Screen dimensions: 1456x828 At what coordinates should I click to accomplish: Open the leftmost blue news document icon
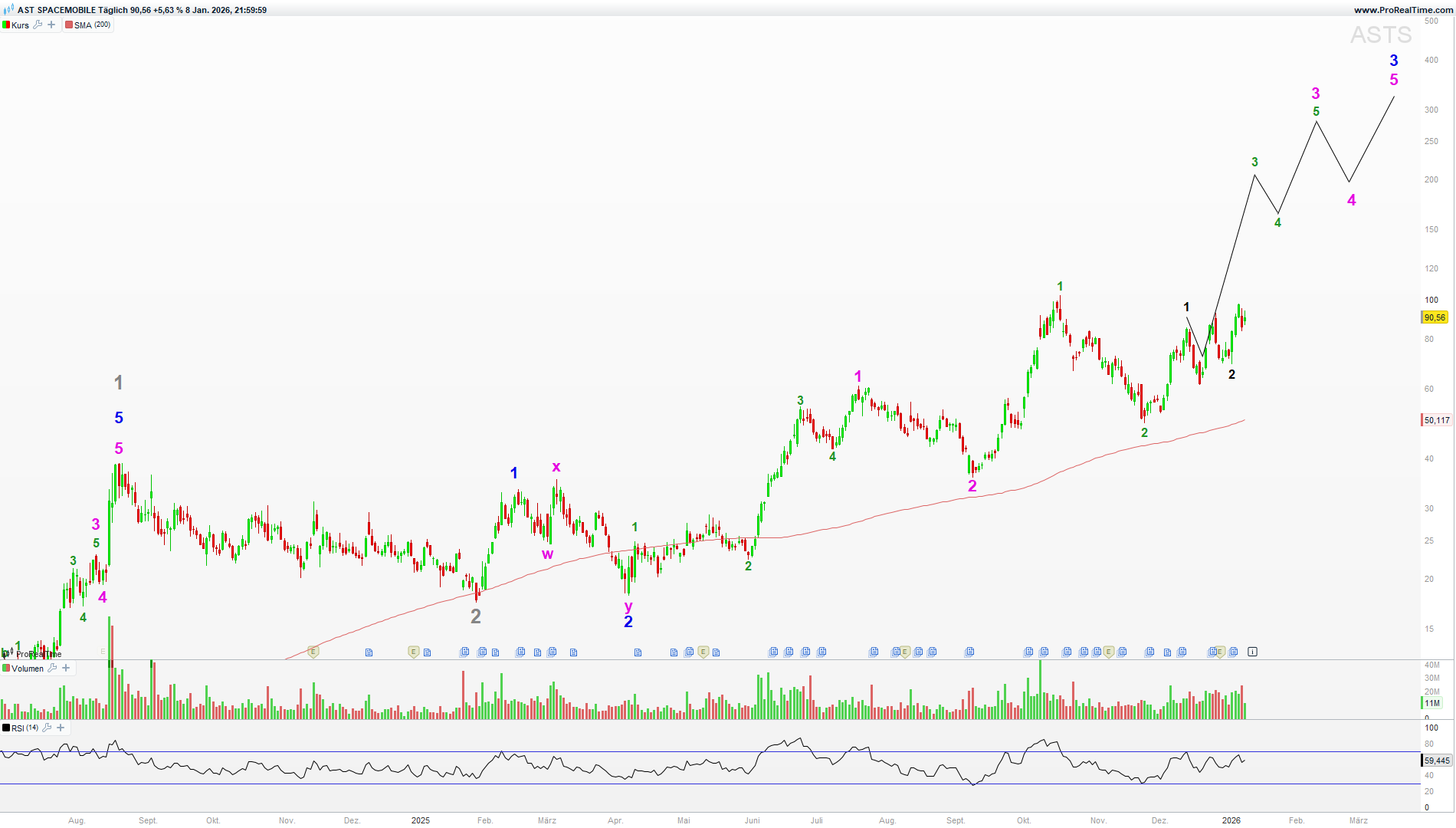369,652
